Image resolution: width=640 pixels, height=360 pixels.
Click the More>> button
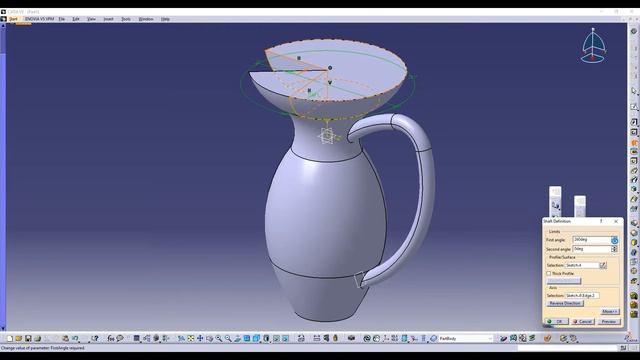610,311
